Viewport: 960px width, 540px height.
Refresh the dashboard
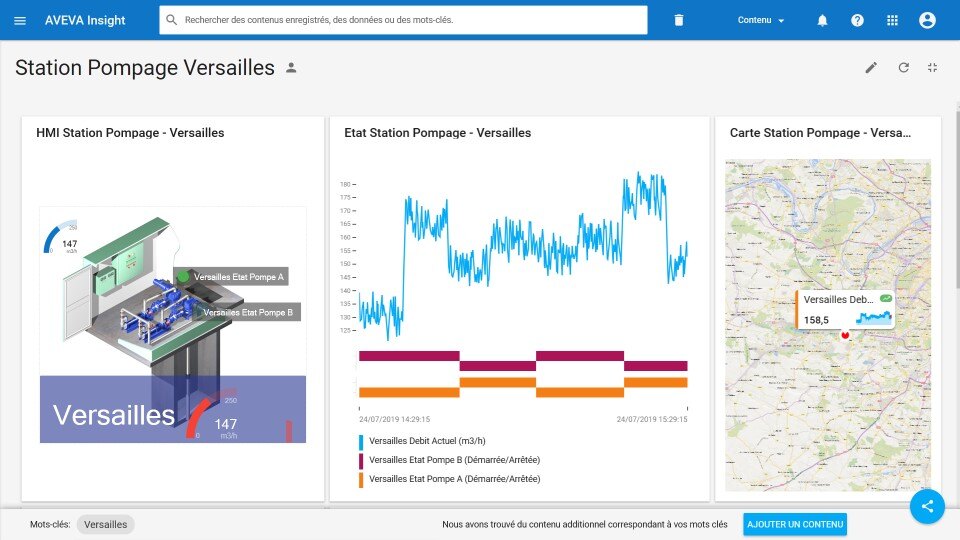tap(904, 67)
